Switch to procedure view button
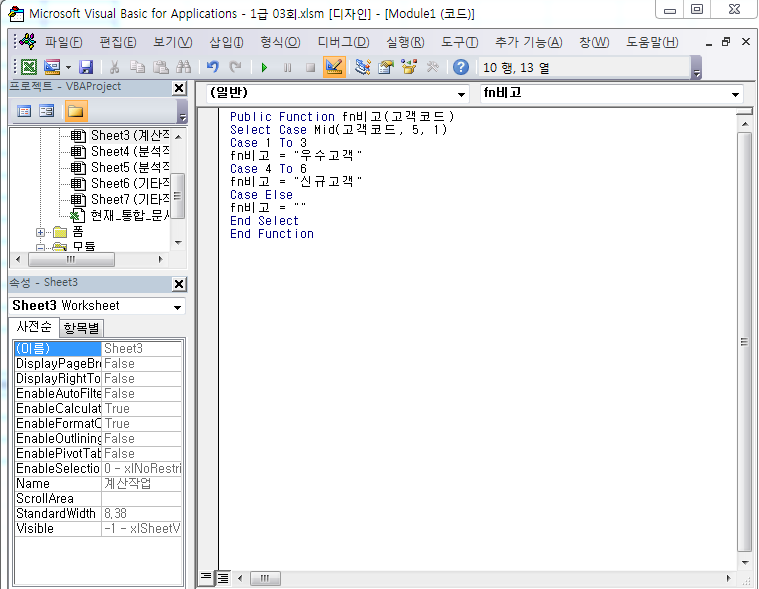 (x=207, y=577)
